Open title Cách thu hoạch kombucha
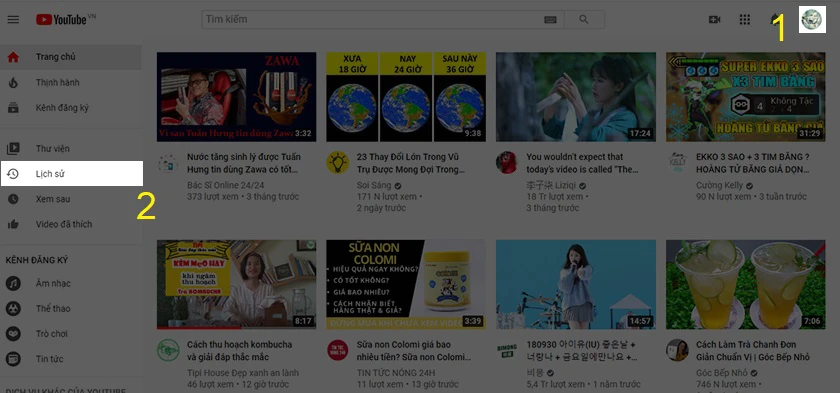This screenshot has width=840, height=393. pos(239,351)
